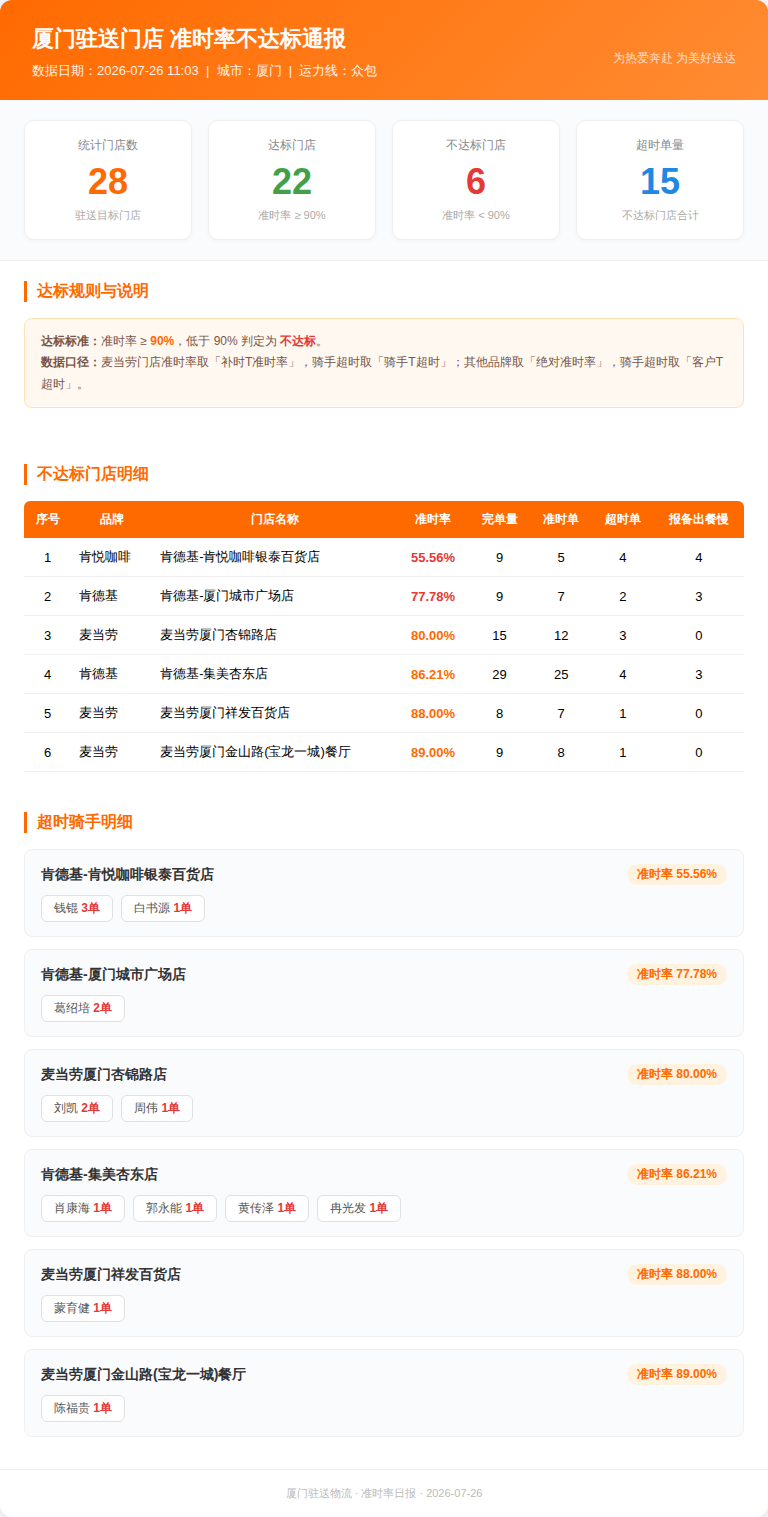Click rider card heading 麦当劳厦门祥发百货店
Screen dimensions: 768x1517
111,1274
